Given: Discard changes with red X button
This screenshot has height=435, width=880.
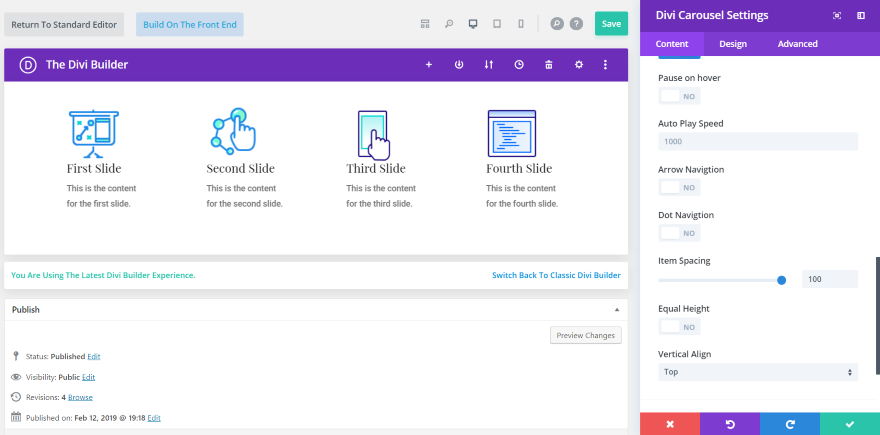Looking at the screenshot, I should click(x=670, y=424).
